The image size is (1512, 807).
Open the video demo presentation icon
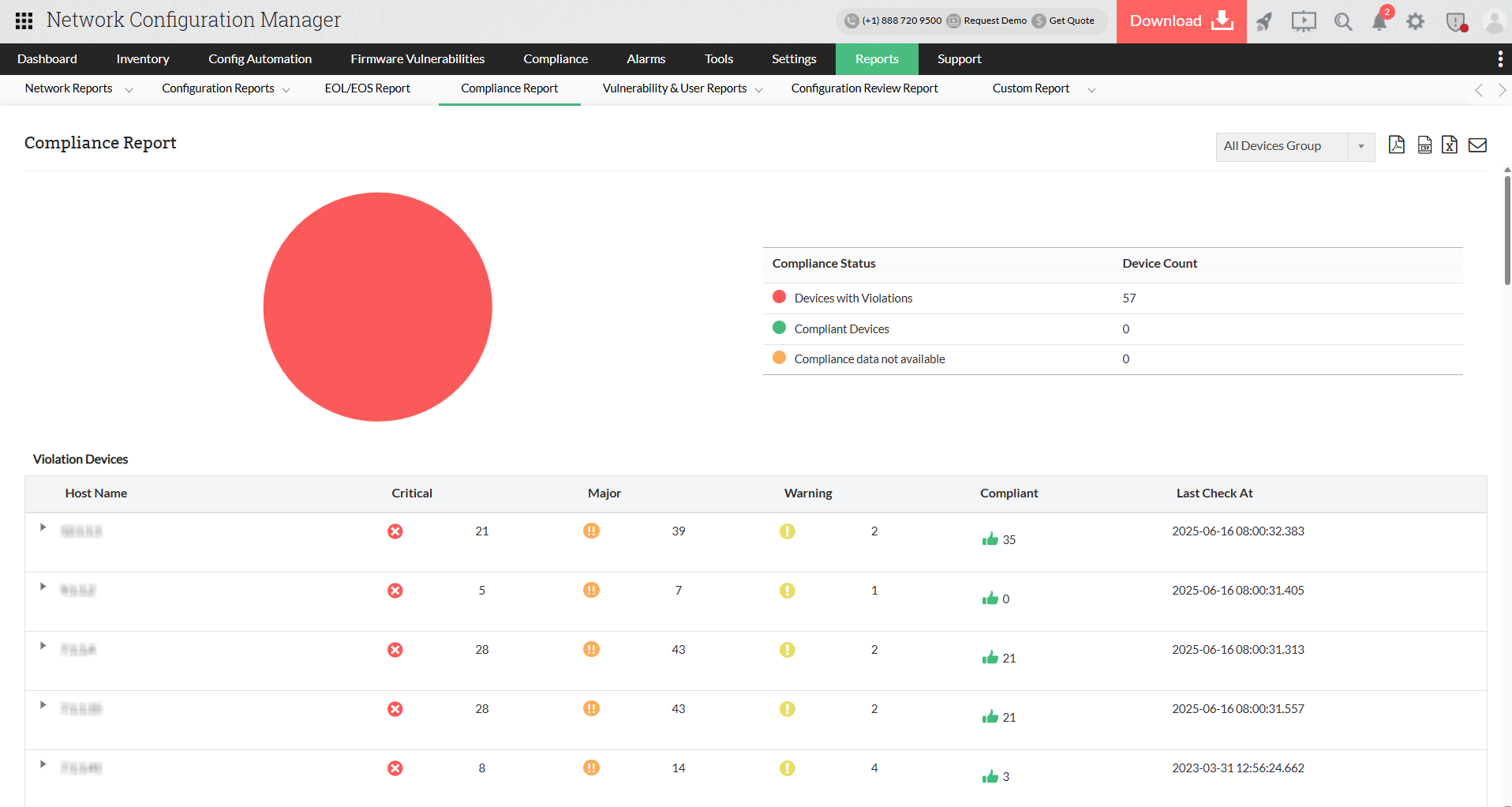pos(1303,21)
